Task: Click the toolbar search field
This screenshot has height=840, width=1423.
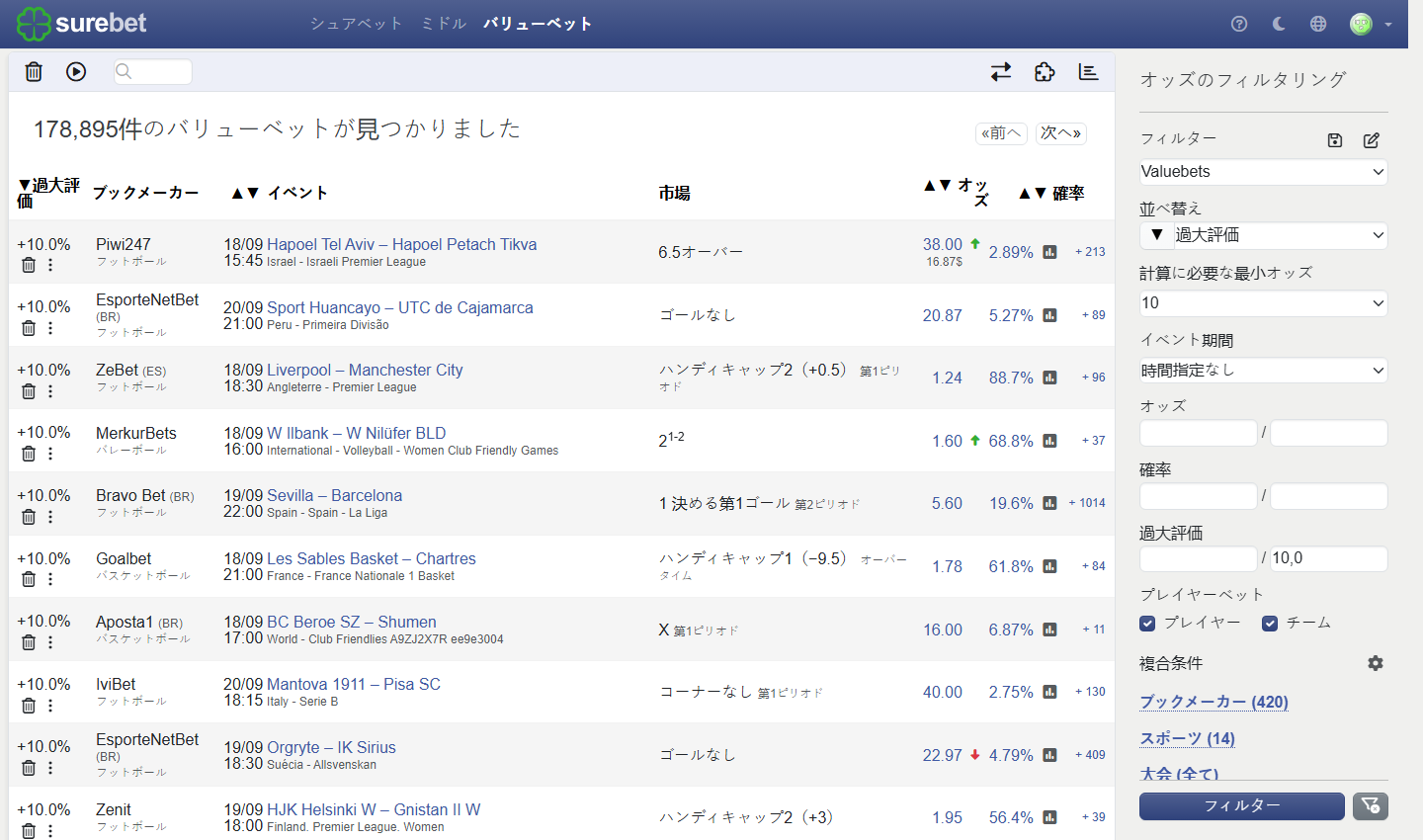Action: [152, 71]
